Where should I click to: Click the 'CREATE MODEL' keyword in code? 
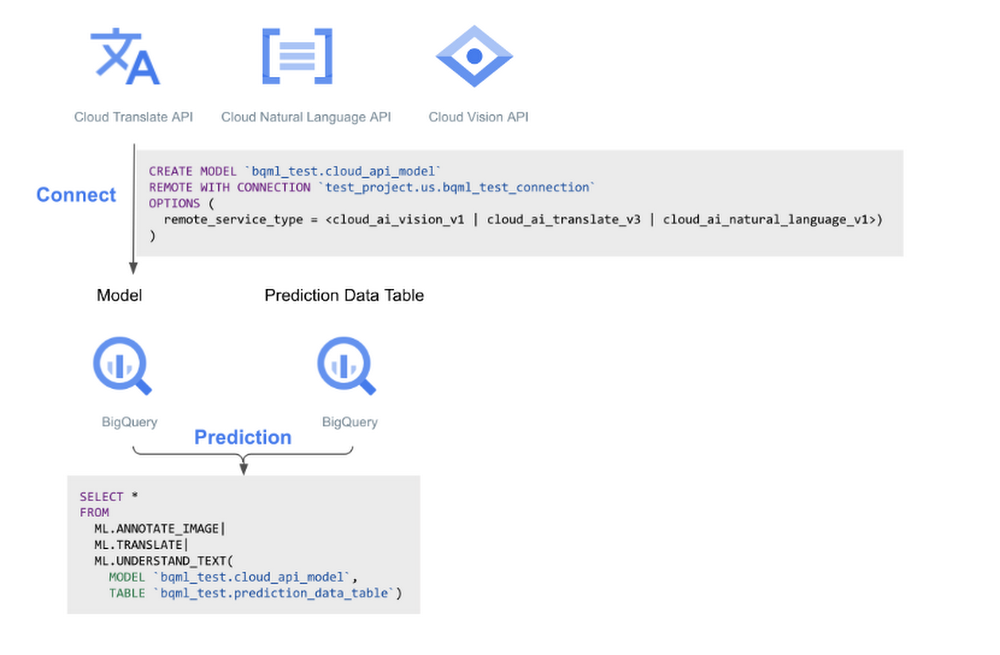[x=193, y=171]
